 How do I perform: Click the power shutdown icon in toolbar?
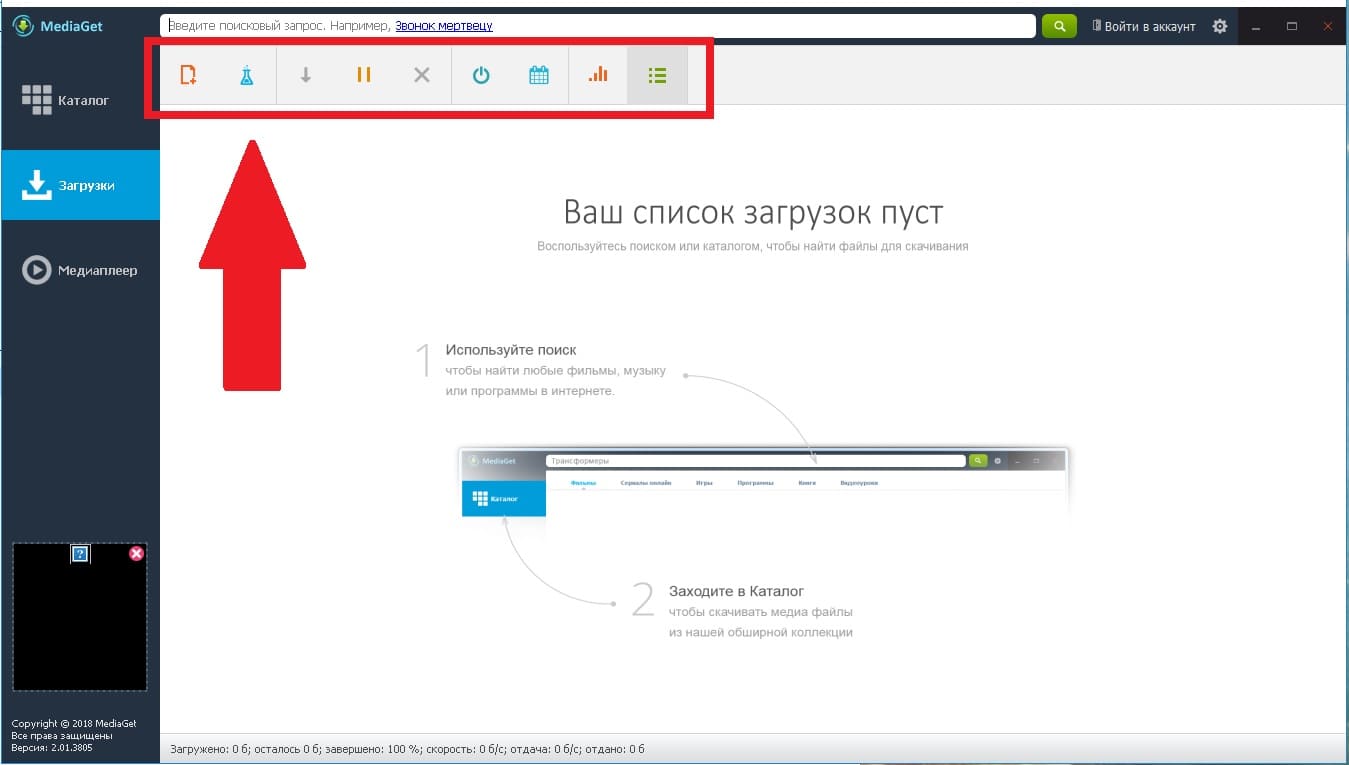(x=481, y=75)
